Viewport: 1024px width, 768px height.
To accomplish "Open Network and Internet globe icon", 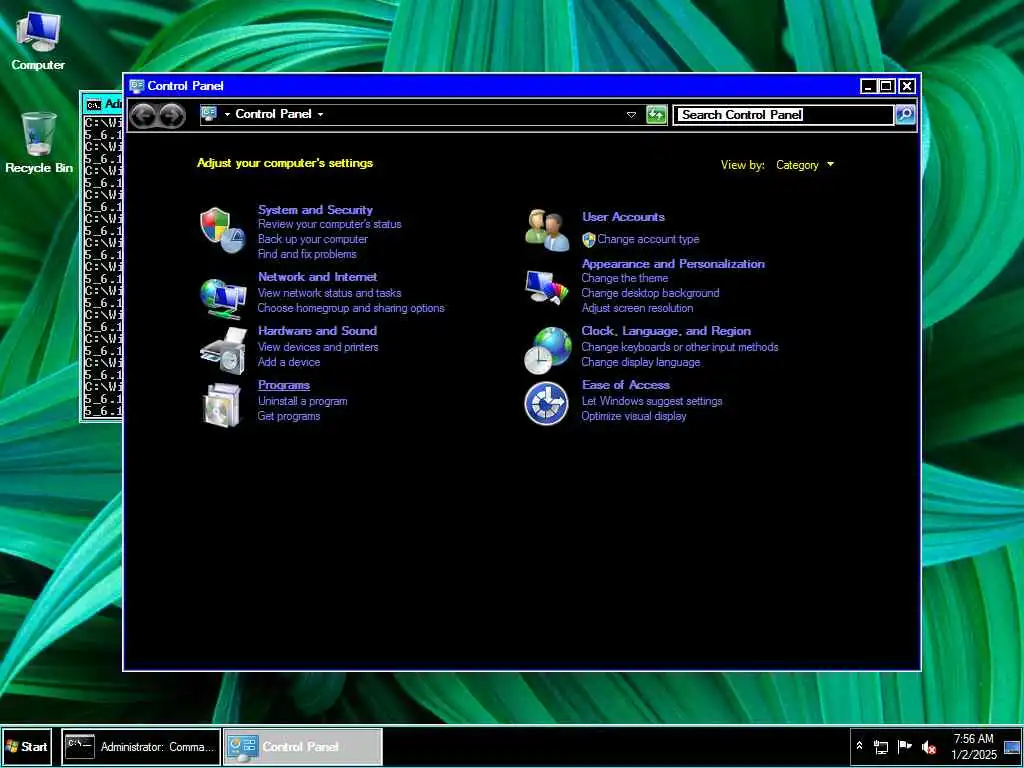I will click(223, 298).
